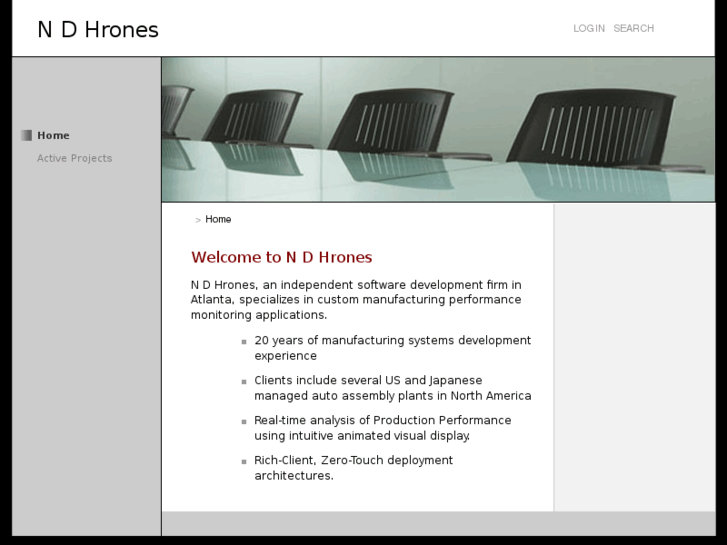The image size is (727, 545).
Task: Click the 'Rich-Client, Zero-Touch deployment' bullet
Action: pos(353,468)
